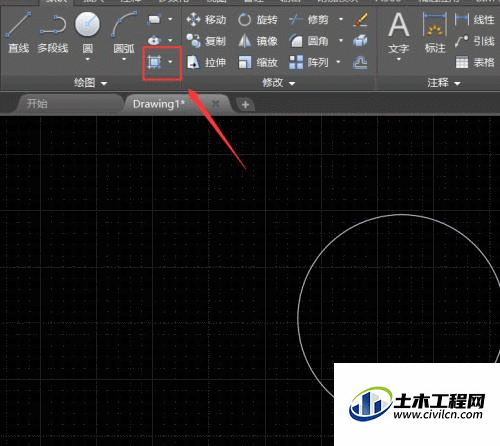This screenshot has height=446, width=500.
Task: Open the Arc tool dropdown arrow
Action: point(124,59)
